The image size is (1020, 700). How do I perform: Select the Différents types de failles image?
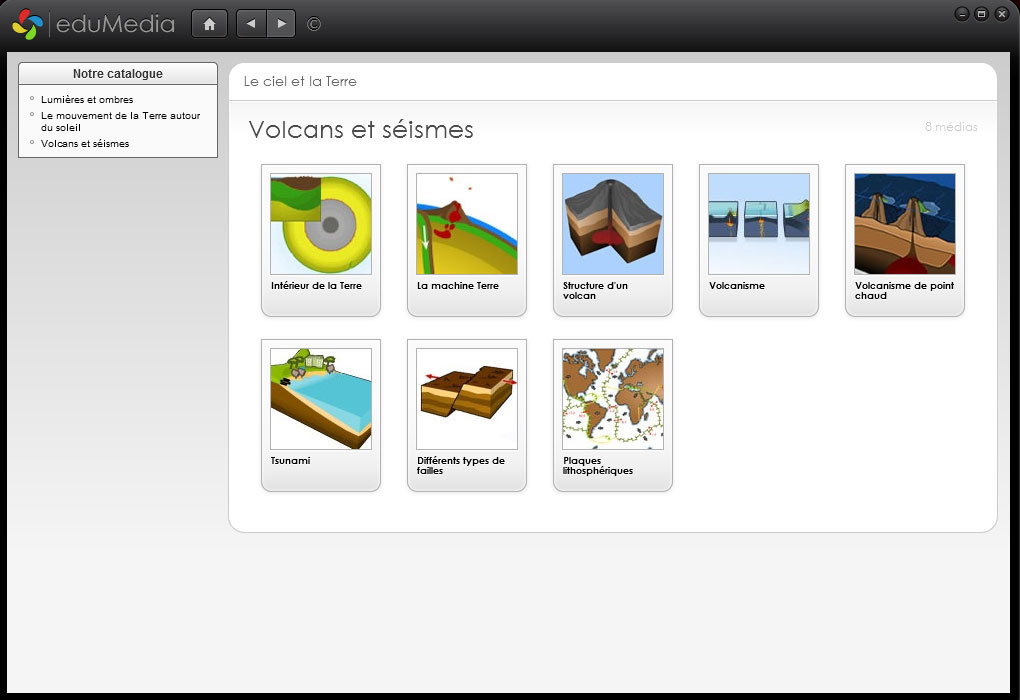(x=467, y=399)
